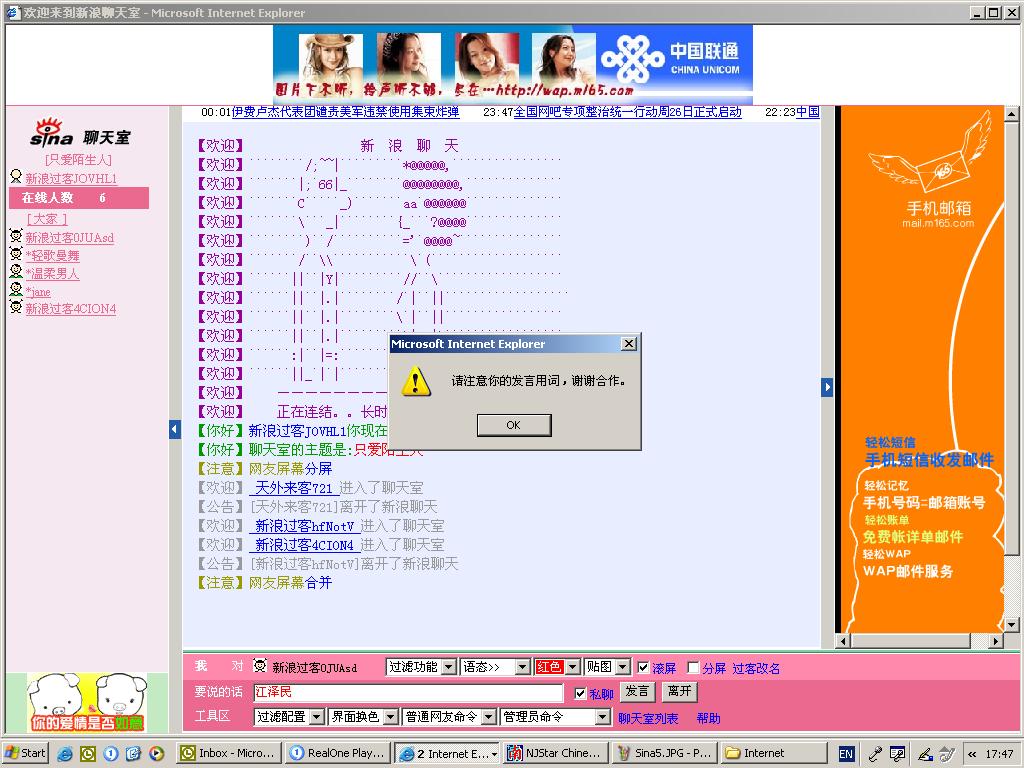Click the Sina eye logo

tap(51, 133)
